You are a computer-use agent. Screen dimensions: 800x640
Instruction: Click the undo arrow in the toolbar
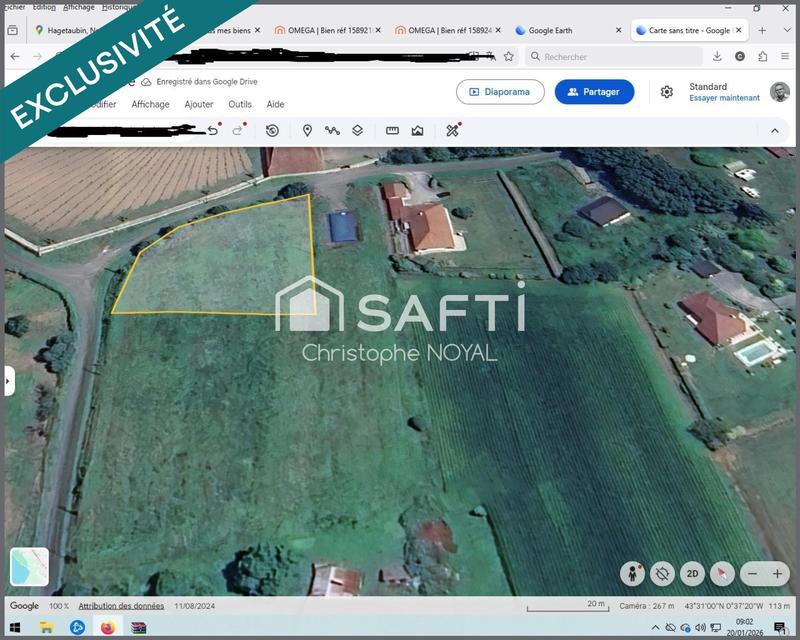coord(210,128)
